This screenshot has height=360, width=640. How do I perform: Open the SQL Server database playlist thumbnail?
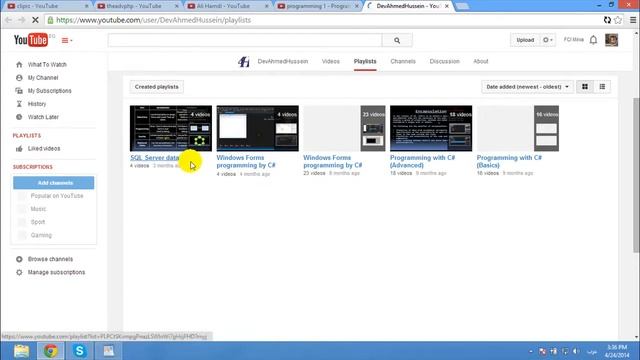[x=171, y=128]
